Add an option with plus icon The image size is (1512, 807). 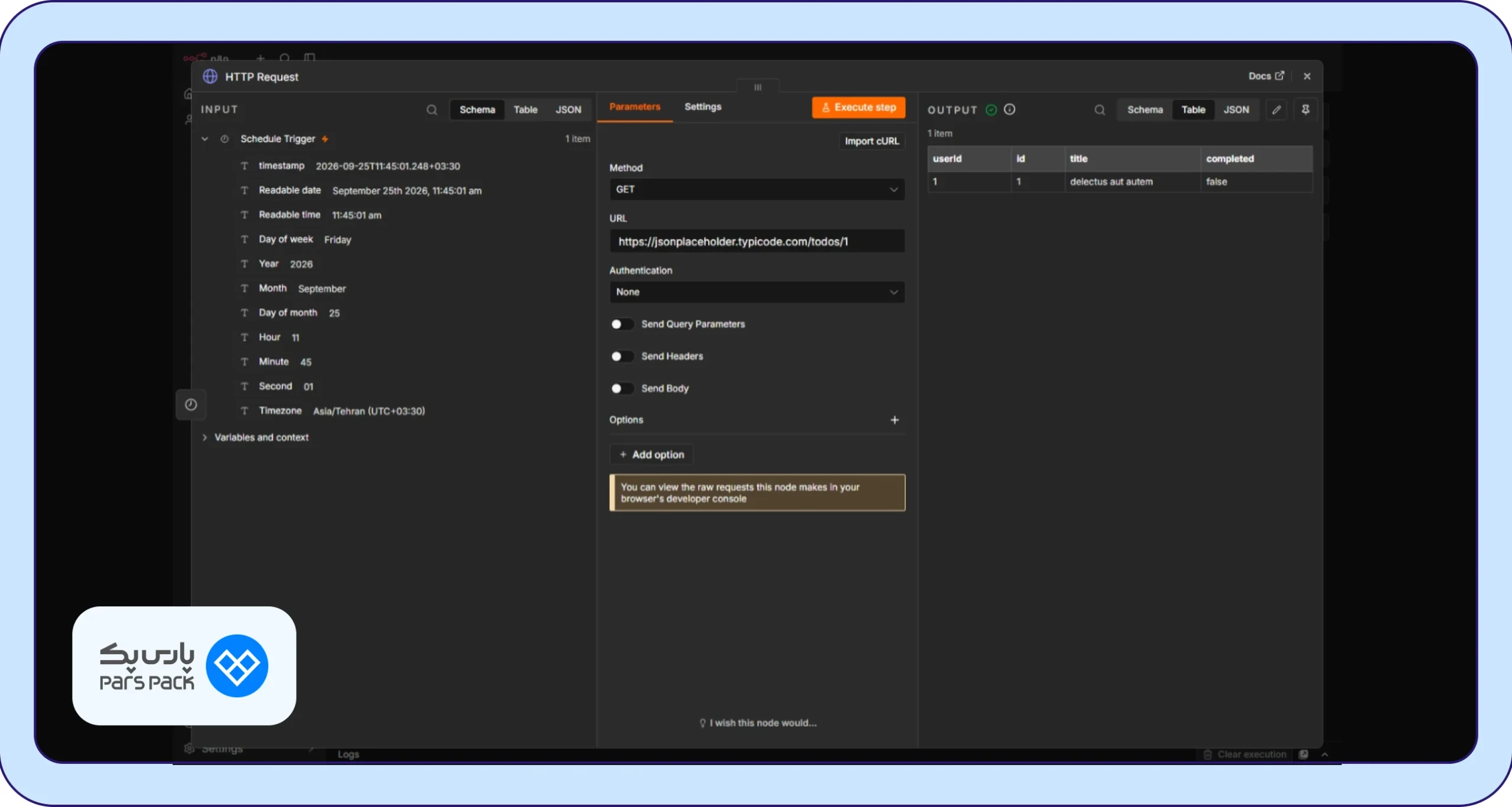[894, 420]
